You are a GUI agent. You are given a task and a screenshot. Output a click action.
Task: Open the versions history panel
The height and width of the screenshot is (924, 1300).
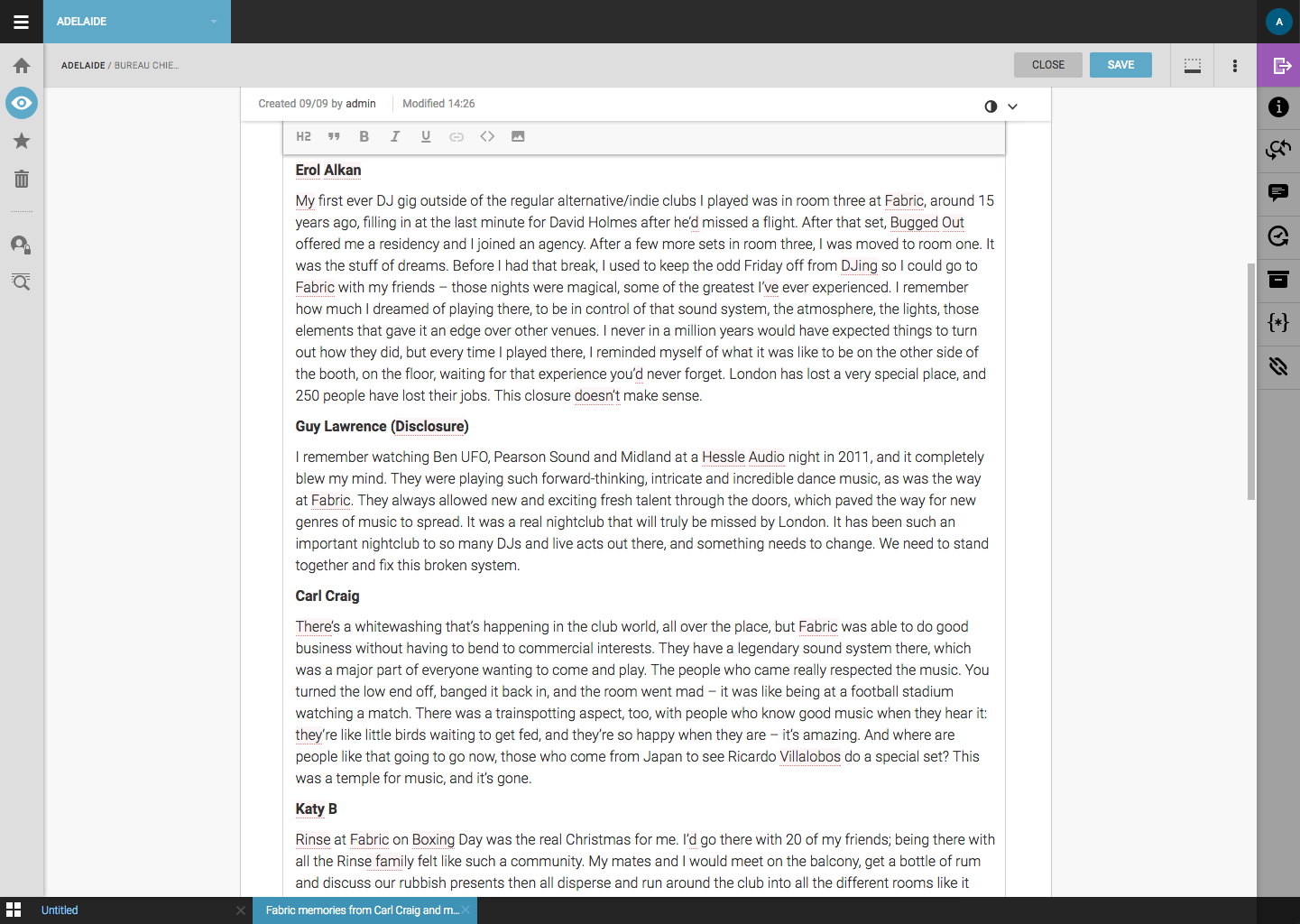click(1278, 150)
